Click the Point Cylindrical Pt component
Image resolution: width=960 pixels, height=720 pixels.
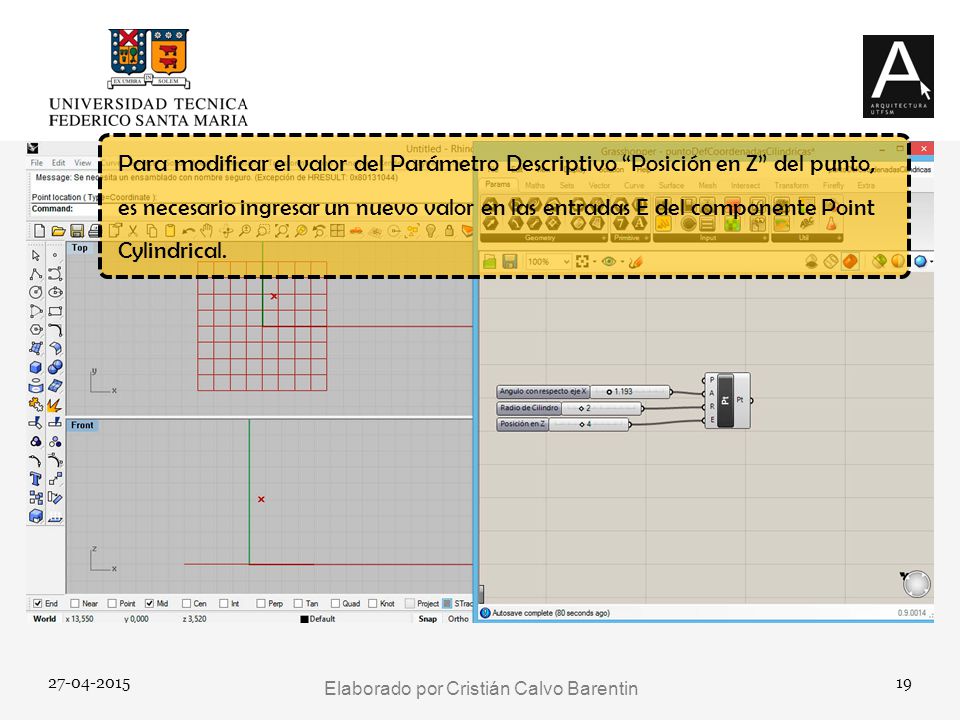pos(726,400)
